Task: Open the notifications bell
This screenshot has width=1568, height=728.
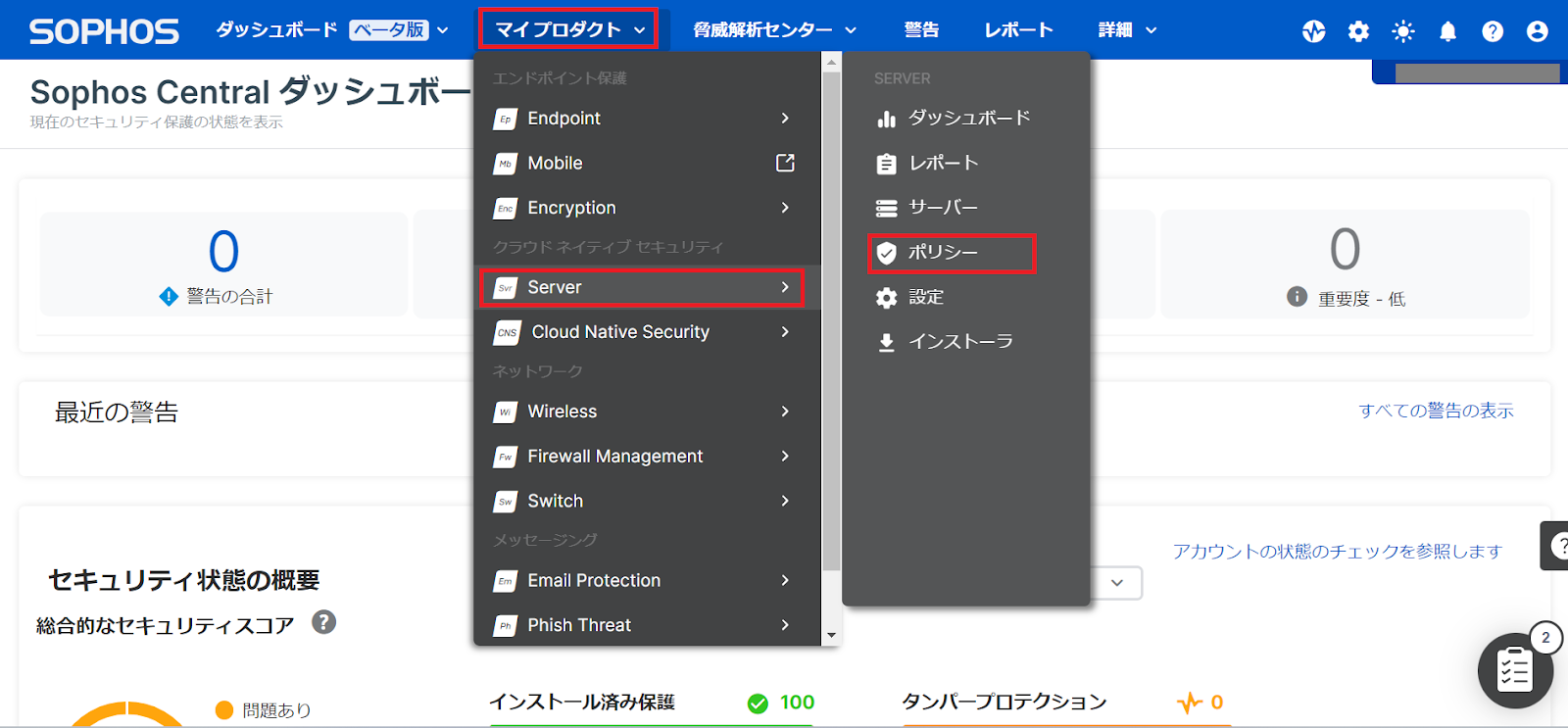Action: (x=1447, y=31)
